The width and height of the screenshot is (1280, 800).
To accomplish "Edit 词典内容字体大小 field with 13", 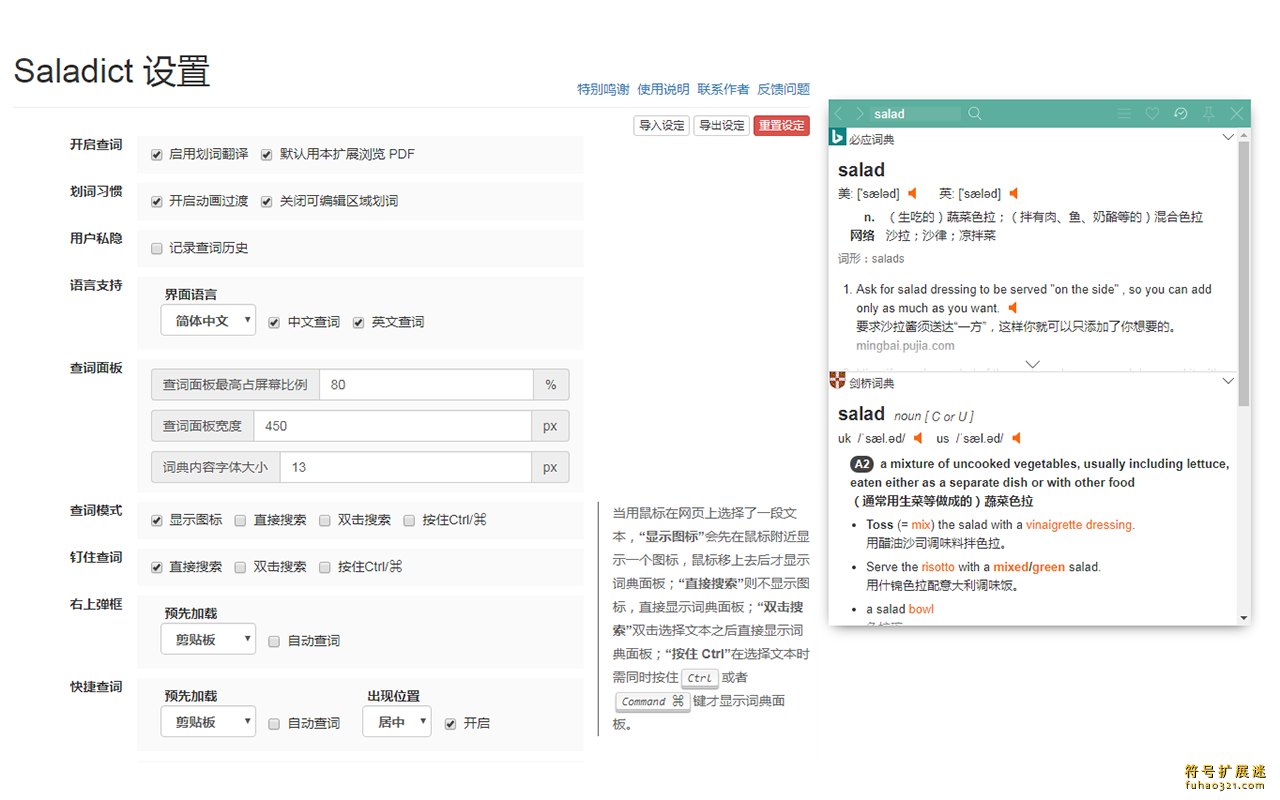I will pyautogui.click(x=405, y=467).
